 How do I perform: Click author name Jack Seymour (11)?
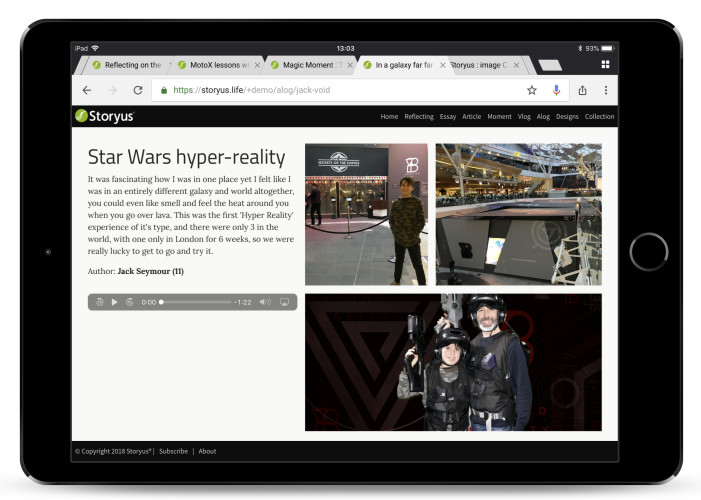[151, 271]
